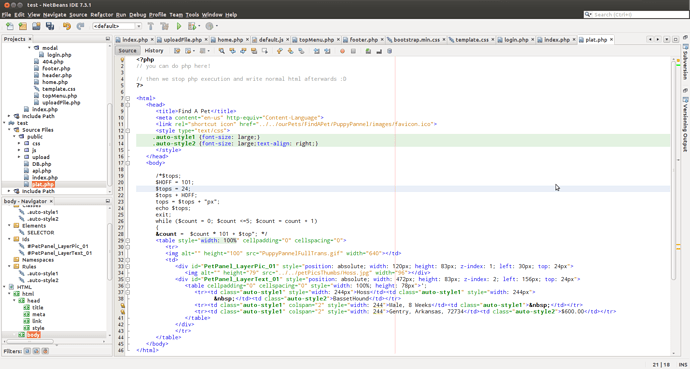The image size is (690, 369).
Task: Select api.php in the Projects tree
Action: [x=41, y=171]
